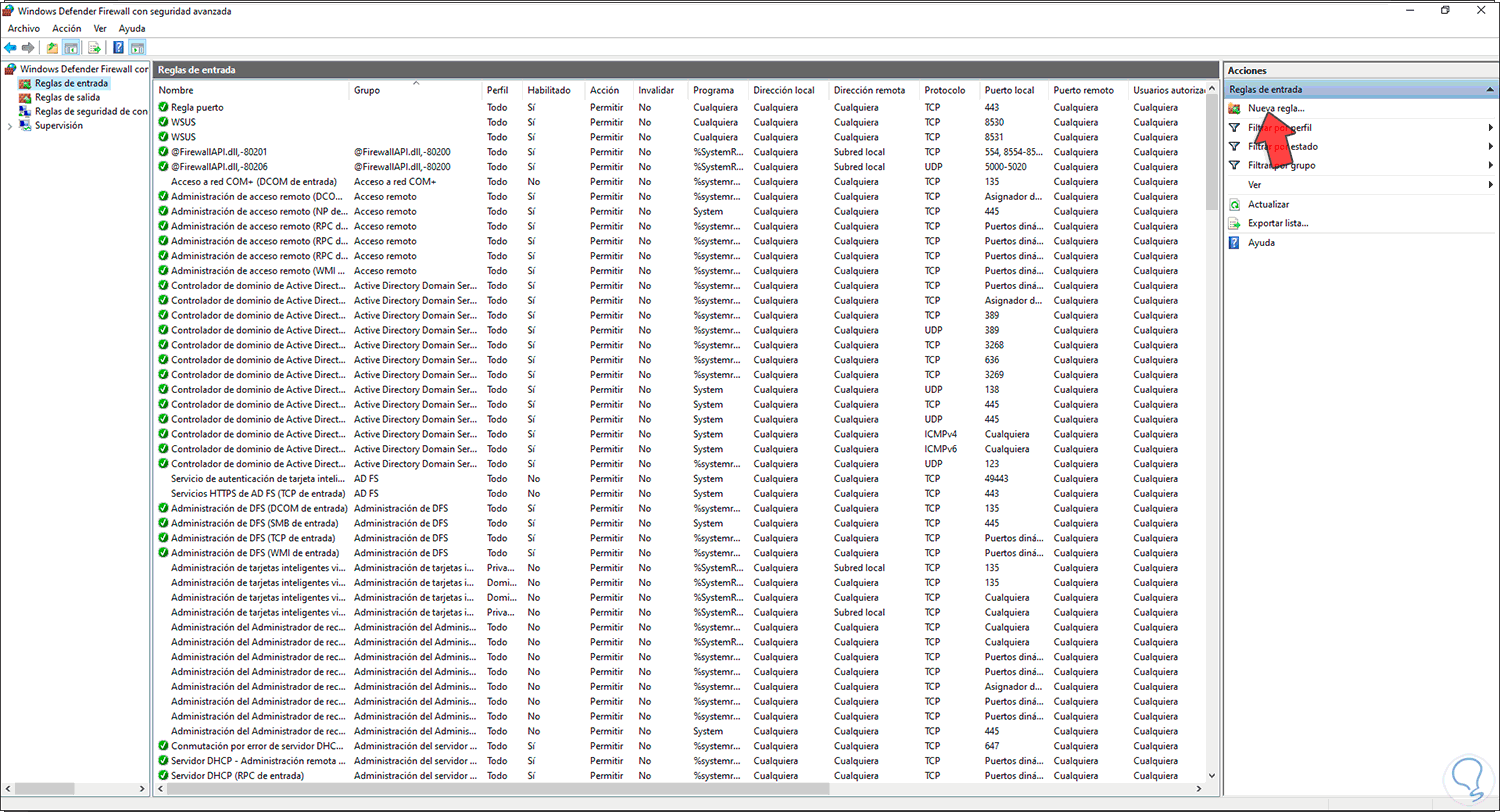Expand the Supervisión tree node arrow
This screenshot has width=1500, height=812.
[10, 126]
